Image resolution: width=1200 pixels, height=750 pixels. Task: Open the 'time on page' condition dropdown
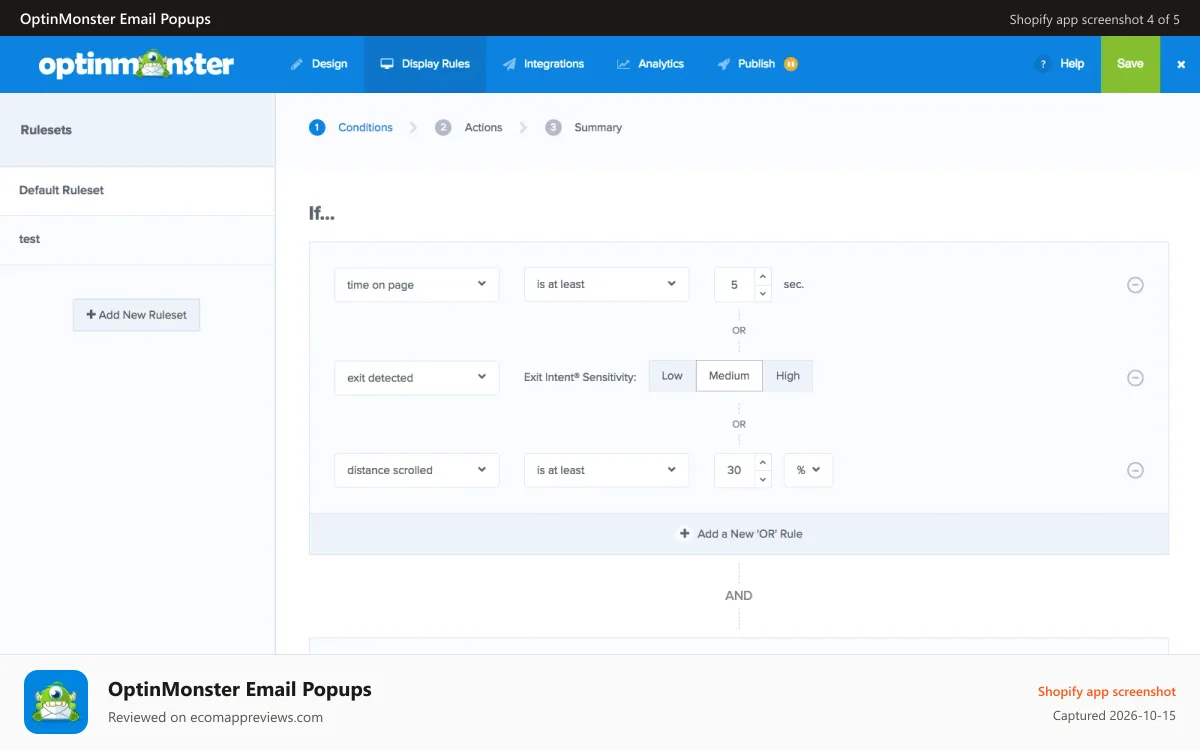[416, 285]
